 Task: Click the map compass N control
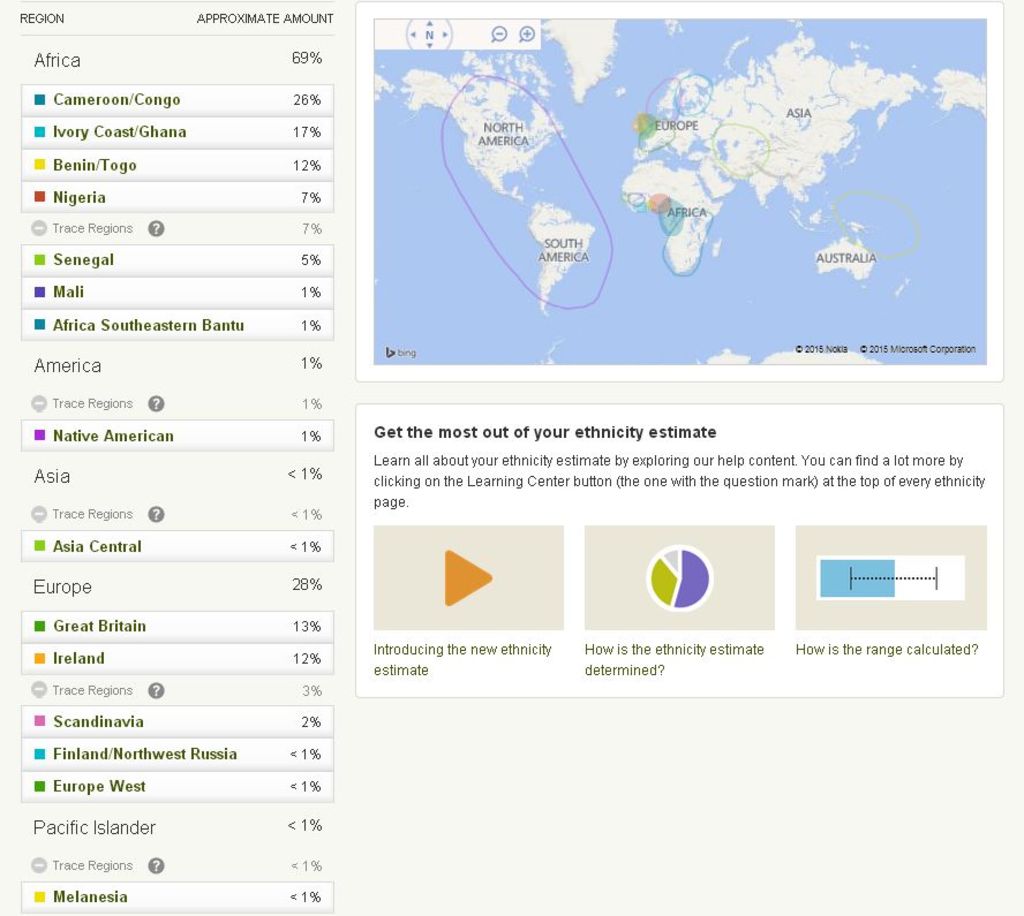[429, 35]
